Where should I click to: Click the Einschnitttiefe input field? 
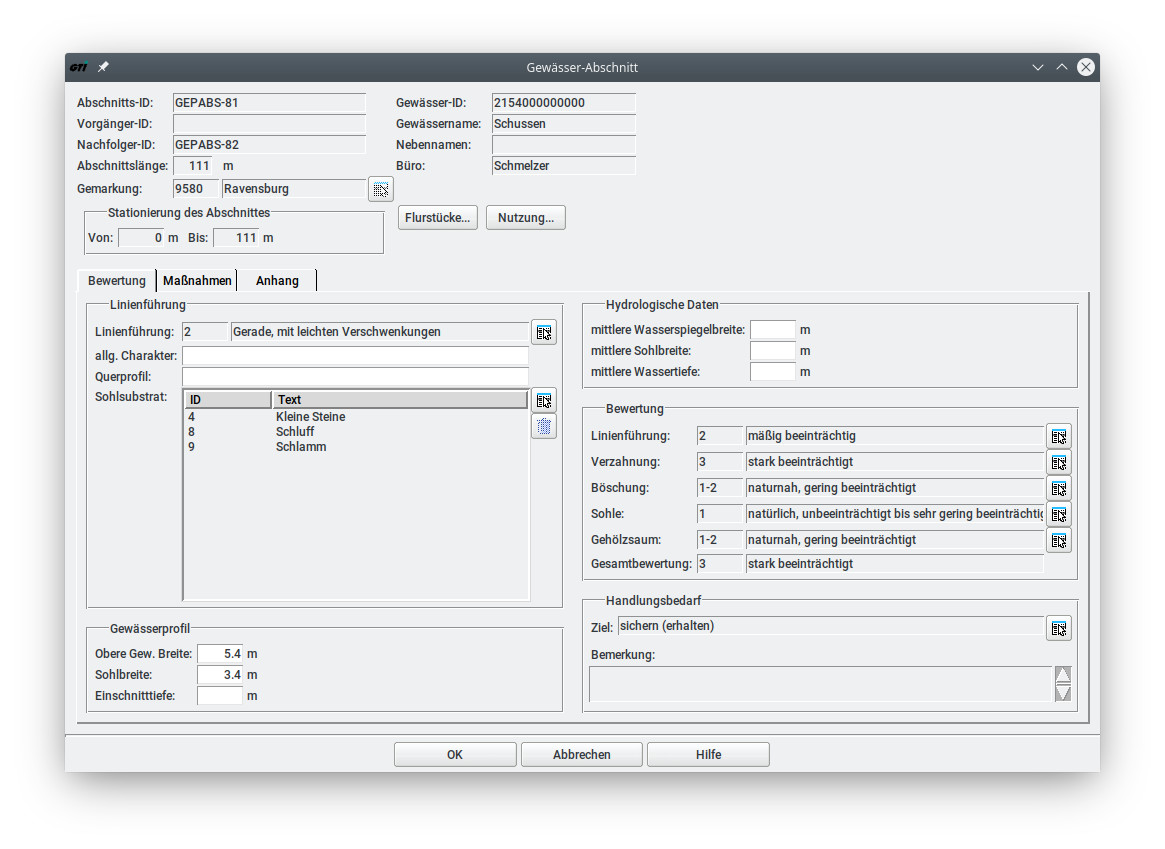220,696
